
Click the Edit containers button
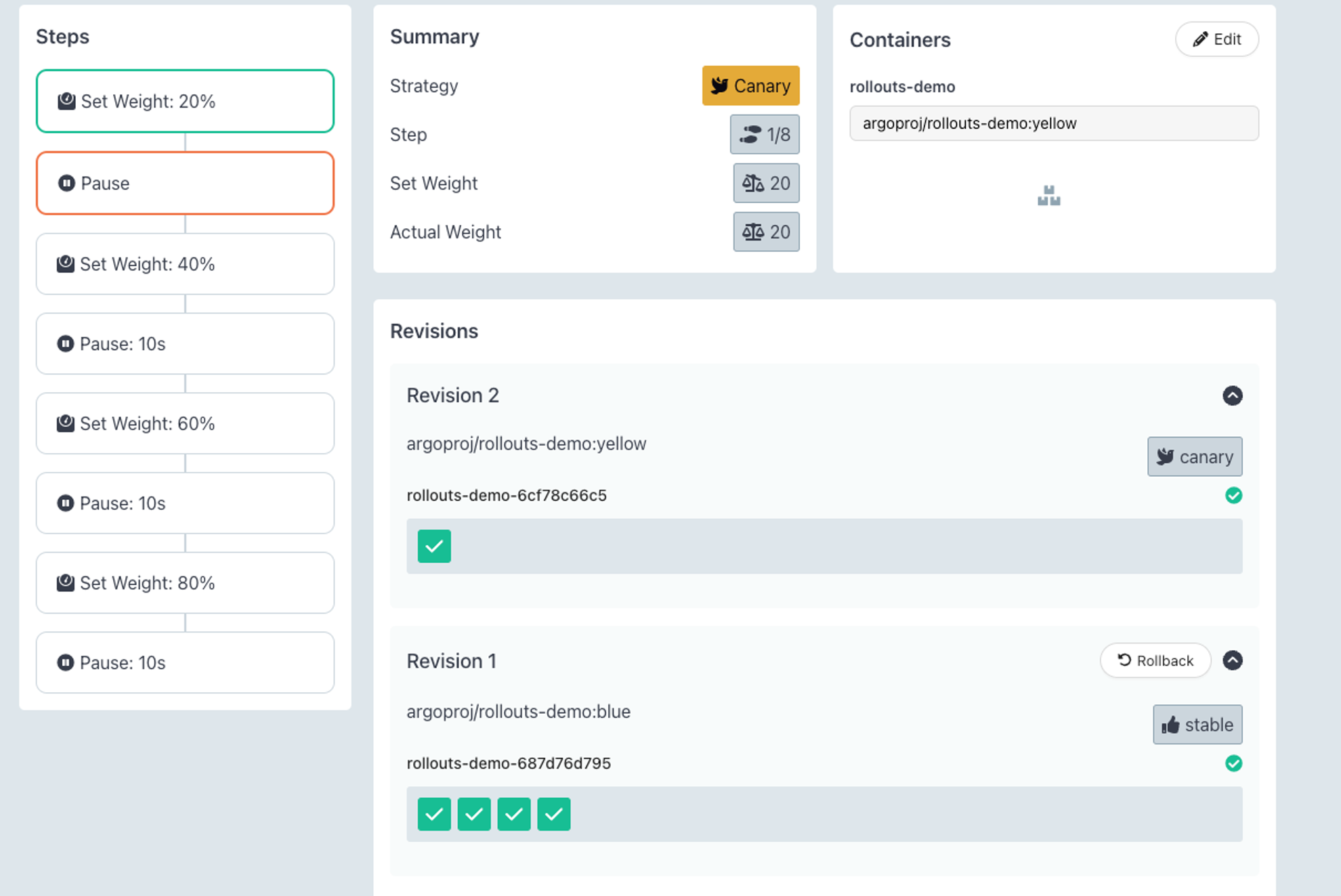pos(1216,39)
